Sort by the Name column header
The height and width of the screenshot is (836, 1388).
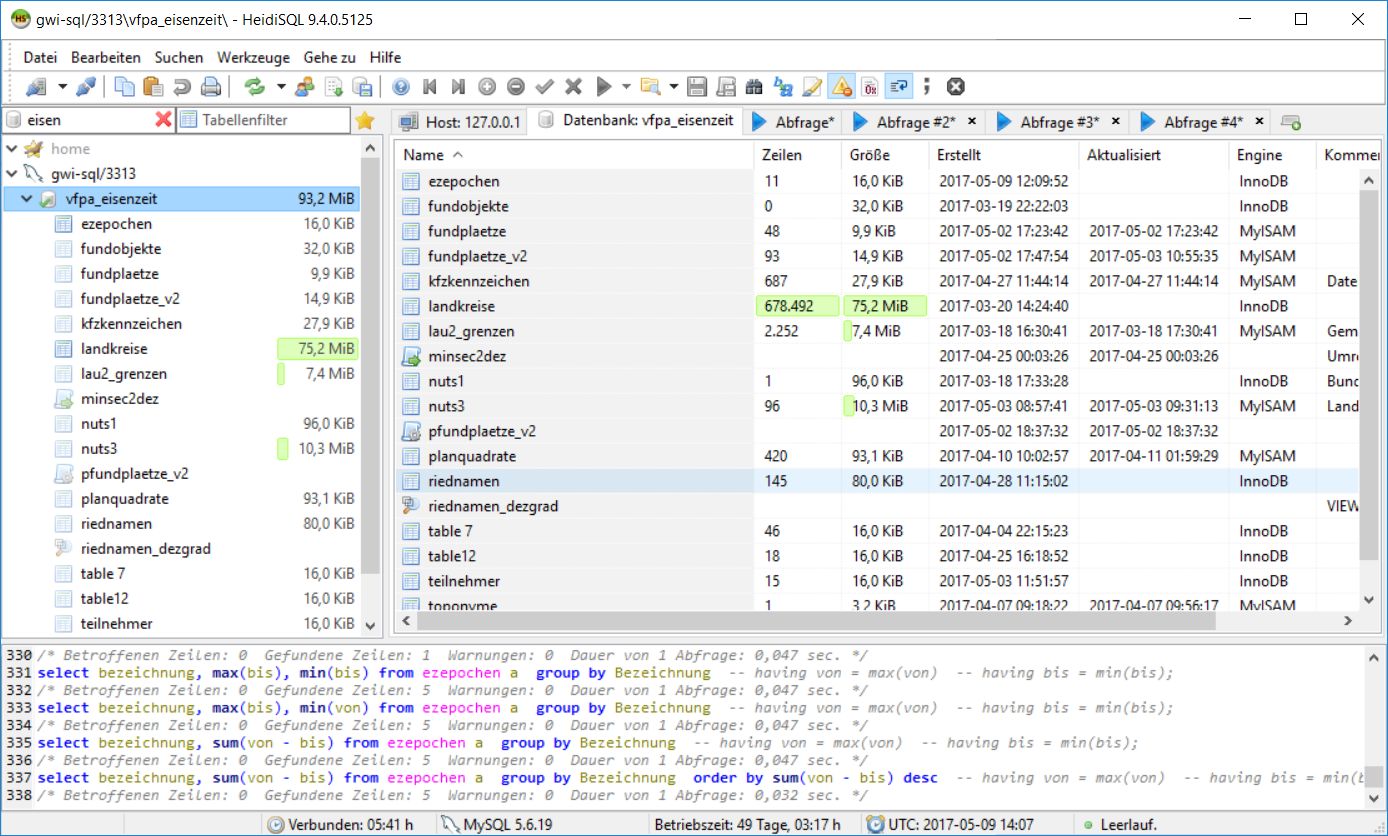pos(574,155)
